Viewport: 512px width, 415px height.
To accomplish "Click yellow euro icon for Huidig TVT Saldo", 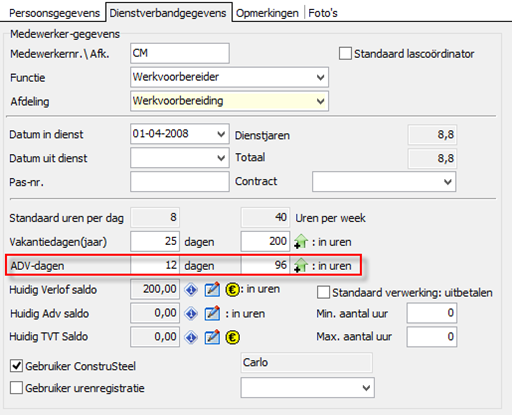I will (232, 337).
